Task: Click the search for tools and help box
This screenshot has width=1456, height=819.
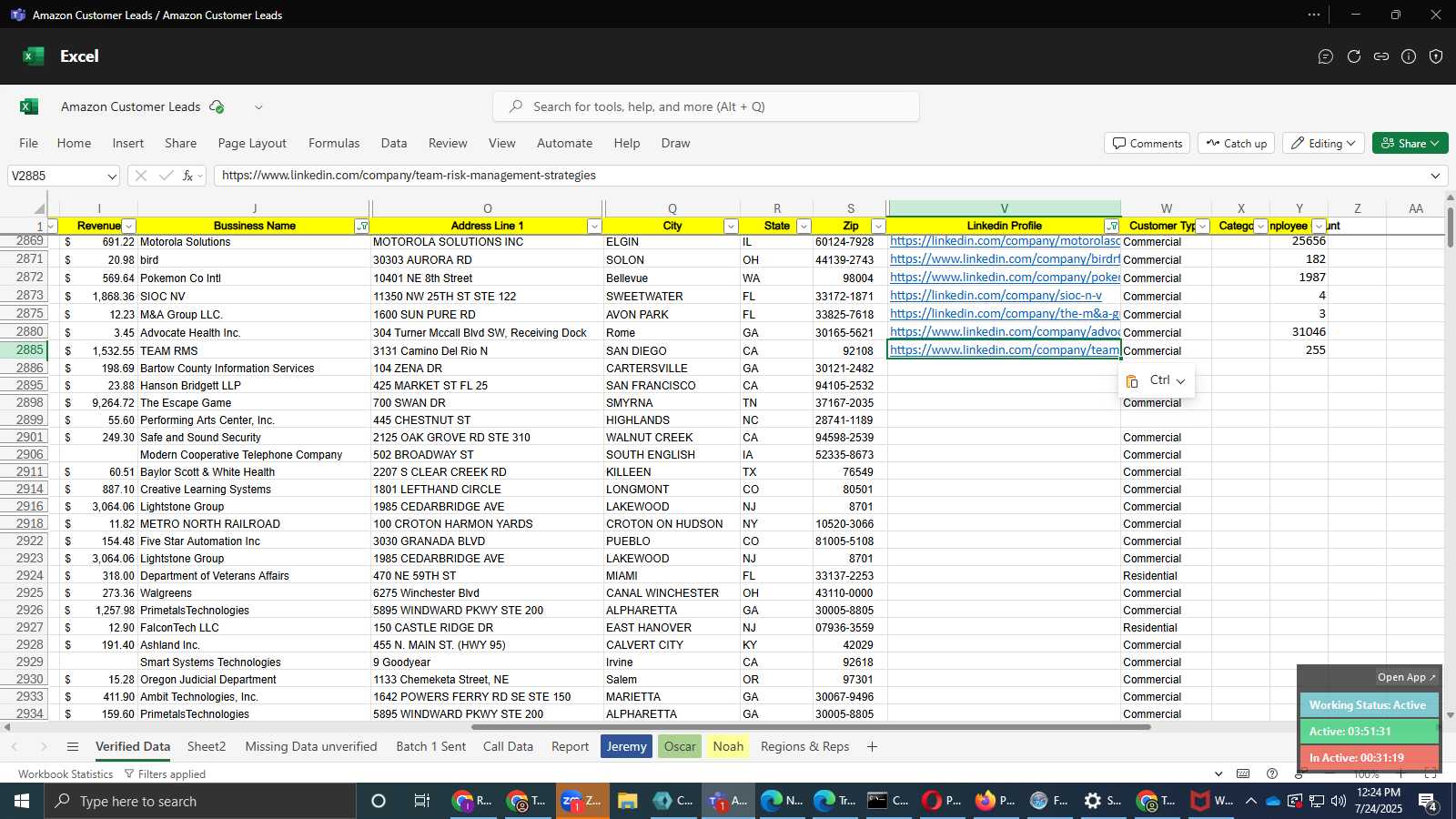Action: coord(706,107)
